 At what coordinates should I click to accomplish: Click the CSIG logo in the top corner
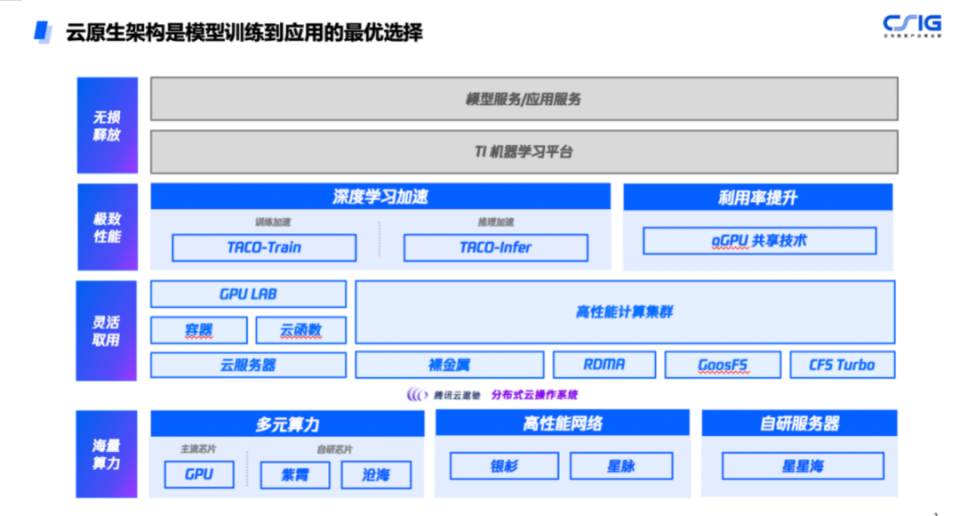(911, 25)
